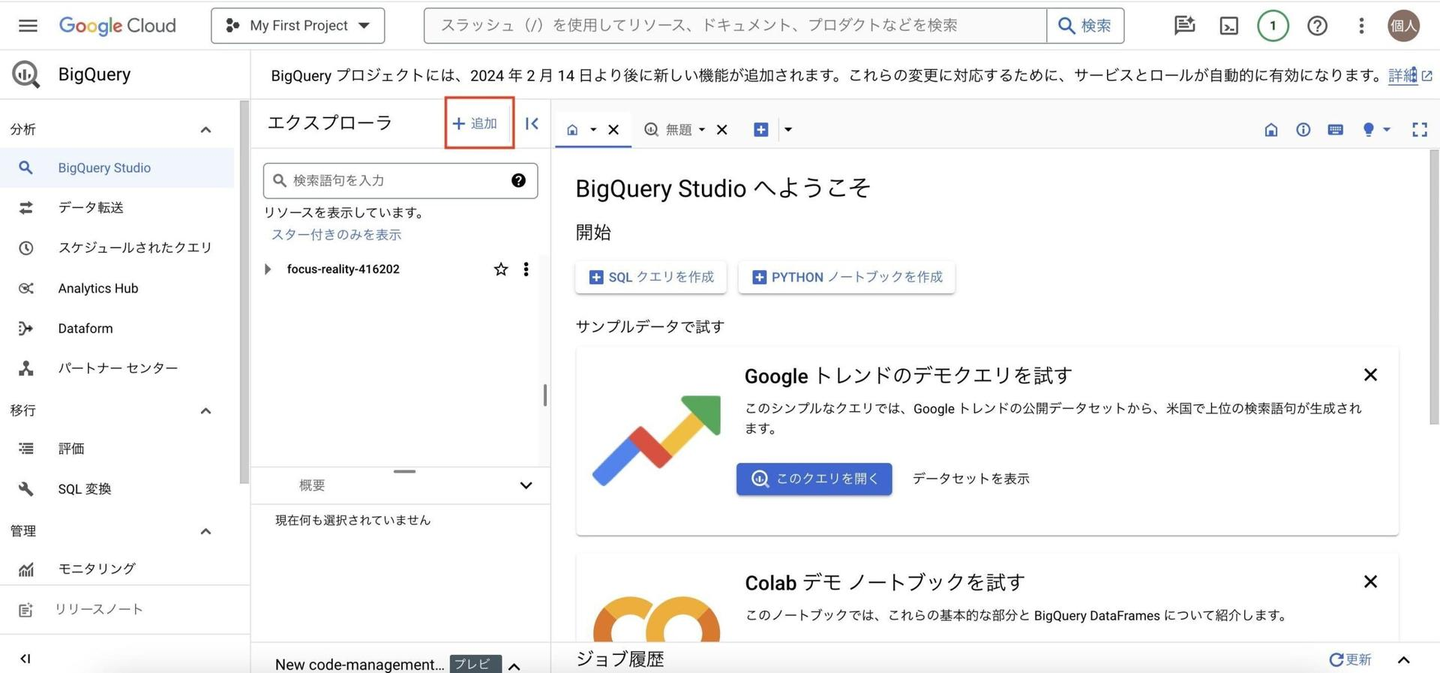
Task: Click データセットを表示 link
Action: point(971,478)
